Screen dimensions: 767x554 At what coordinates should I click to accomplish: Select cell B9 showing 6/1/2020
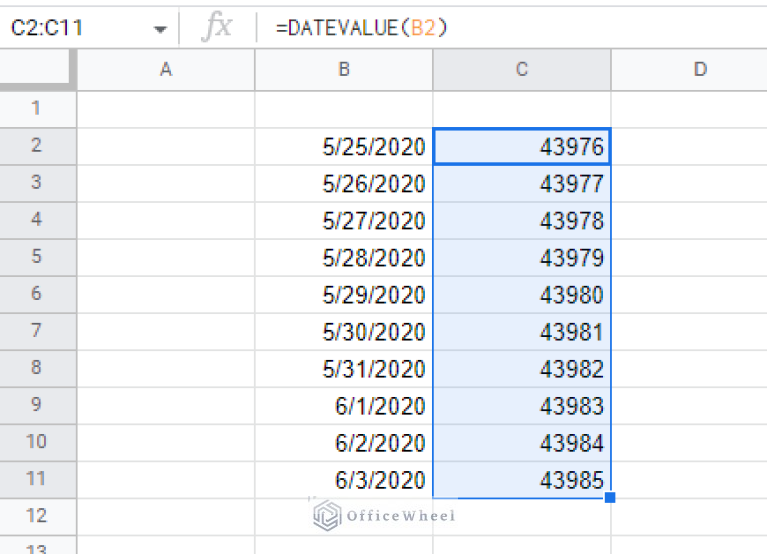pos(344,406)
